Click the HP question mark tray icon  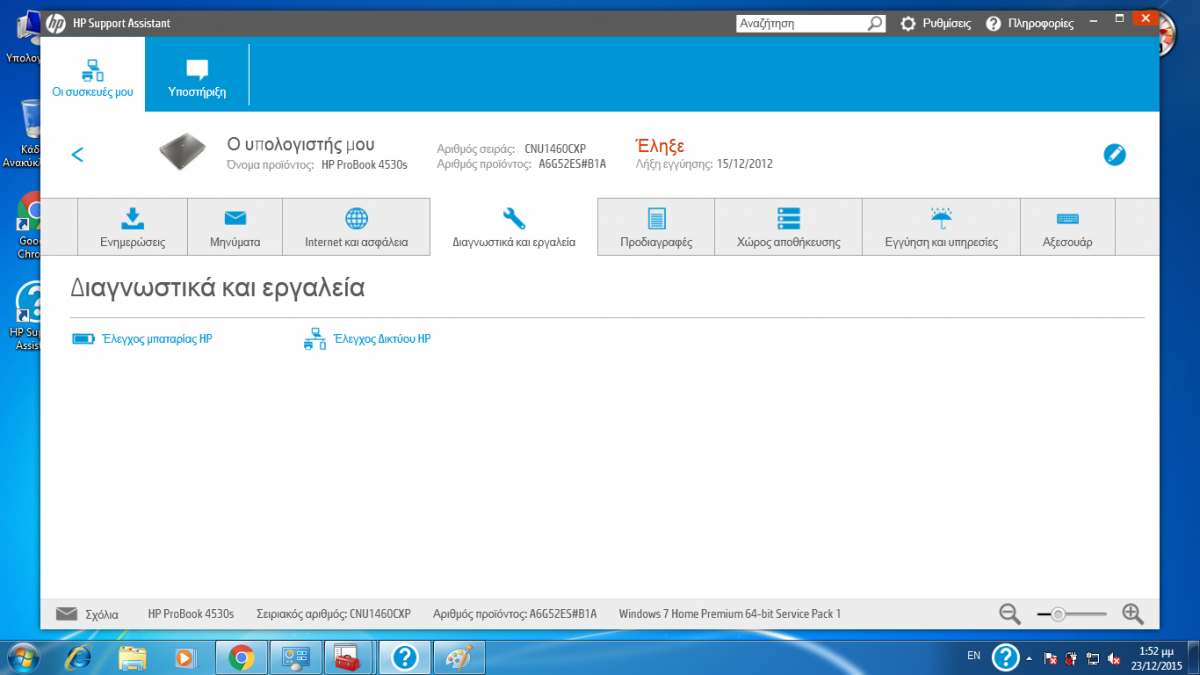click(1005, 657)
